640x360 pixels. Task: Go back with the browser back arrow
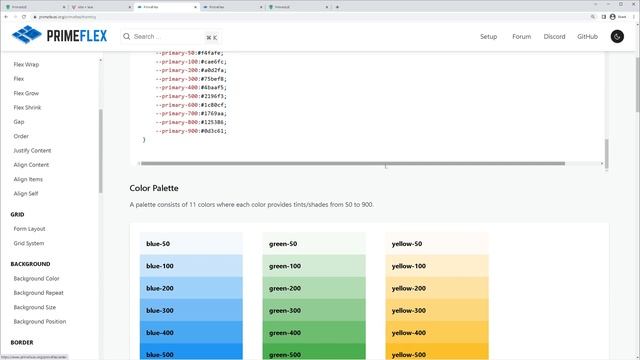pos(6,17)
